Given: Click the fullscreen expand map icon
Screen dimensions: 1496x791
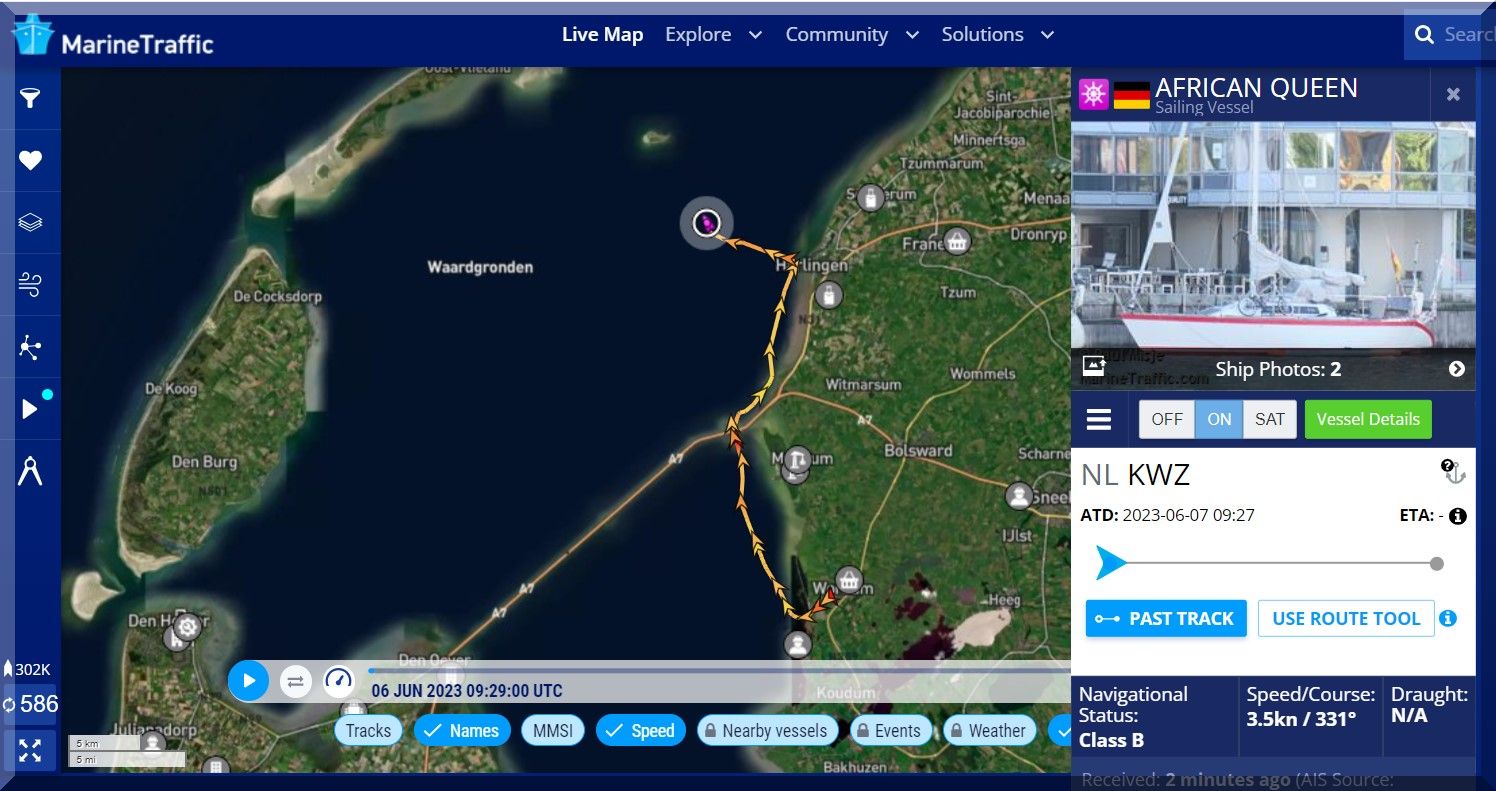Looking at the screenshot, I should (30, 750).
